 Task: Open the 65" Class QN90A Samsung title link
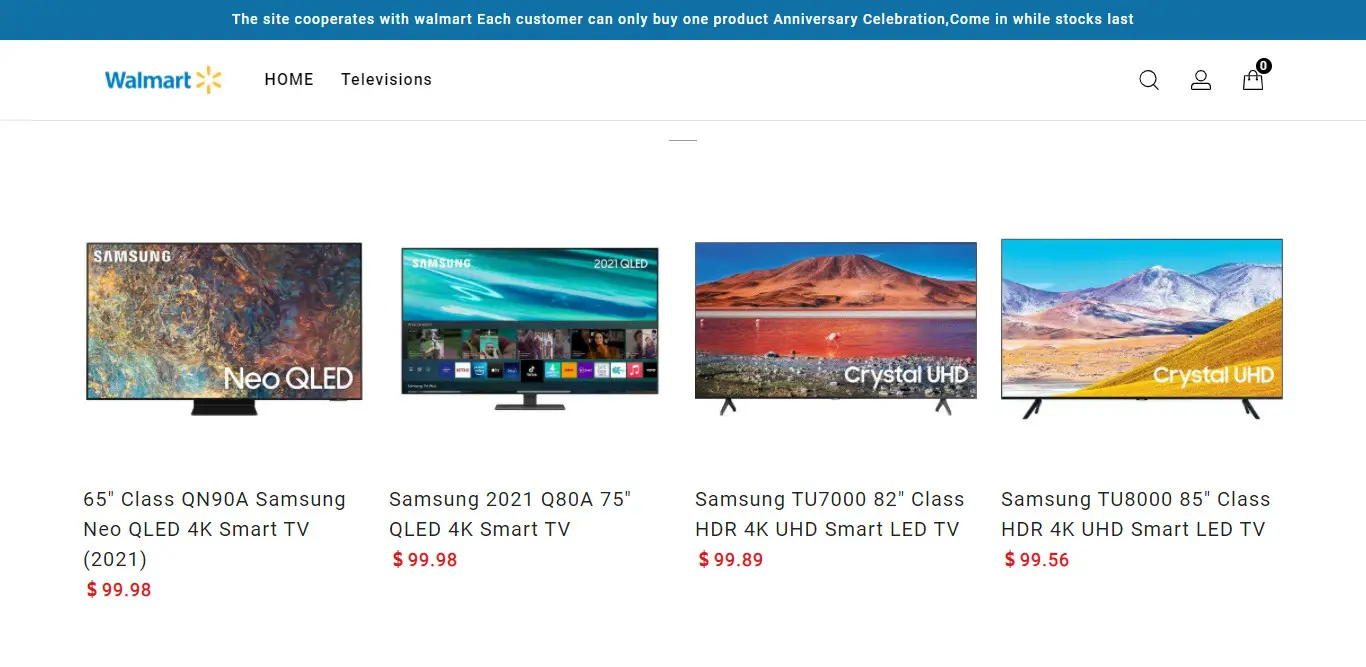pos(215,529)
